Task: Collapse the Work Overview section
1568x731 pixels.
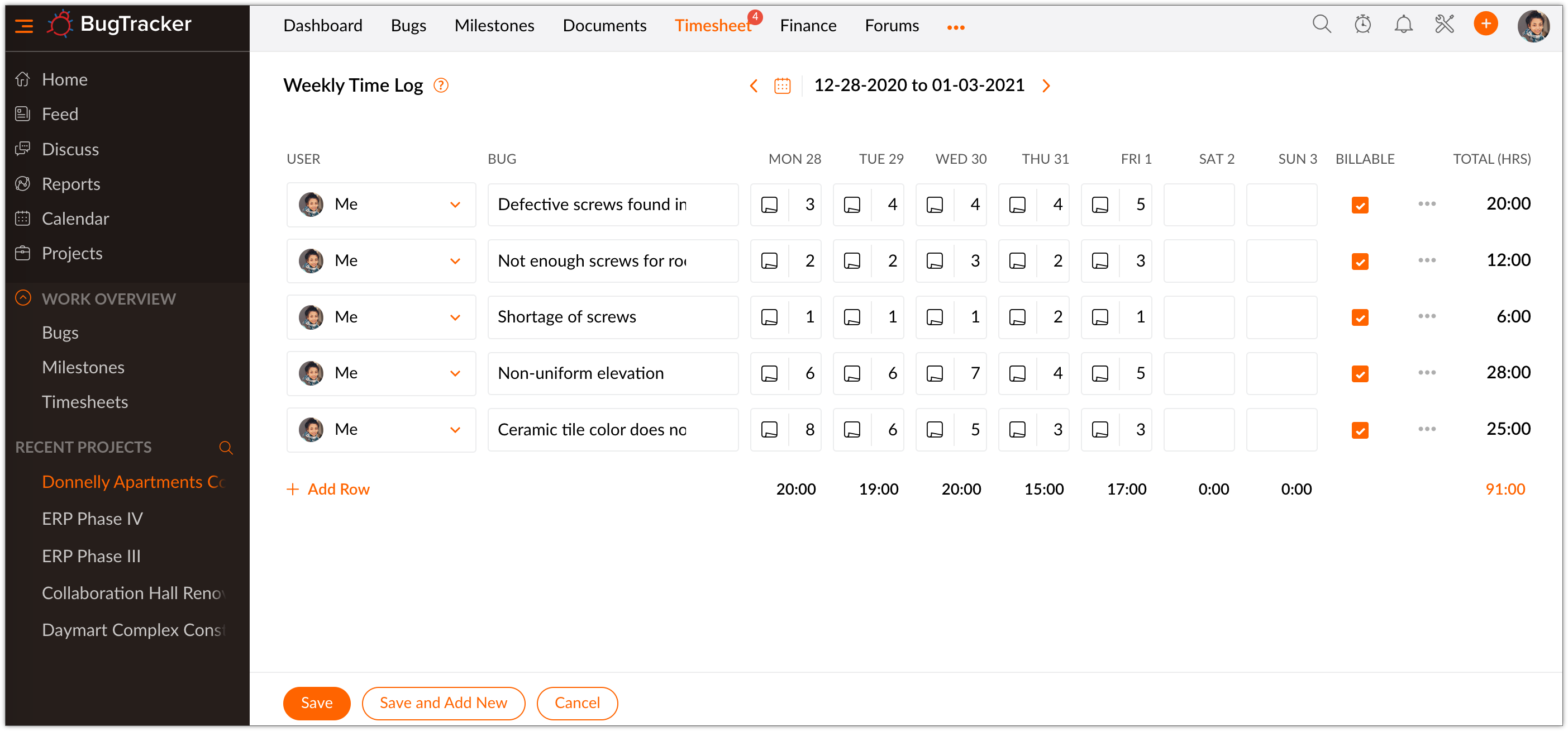Action: (x=23, y=298)
